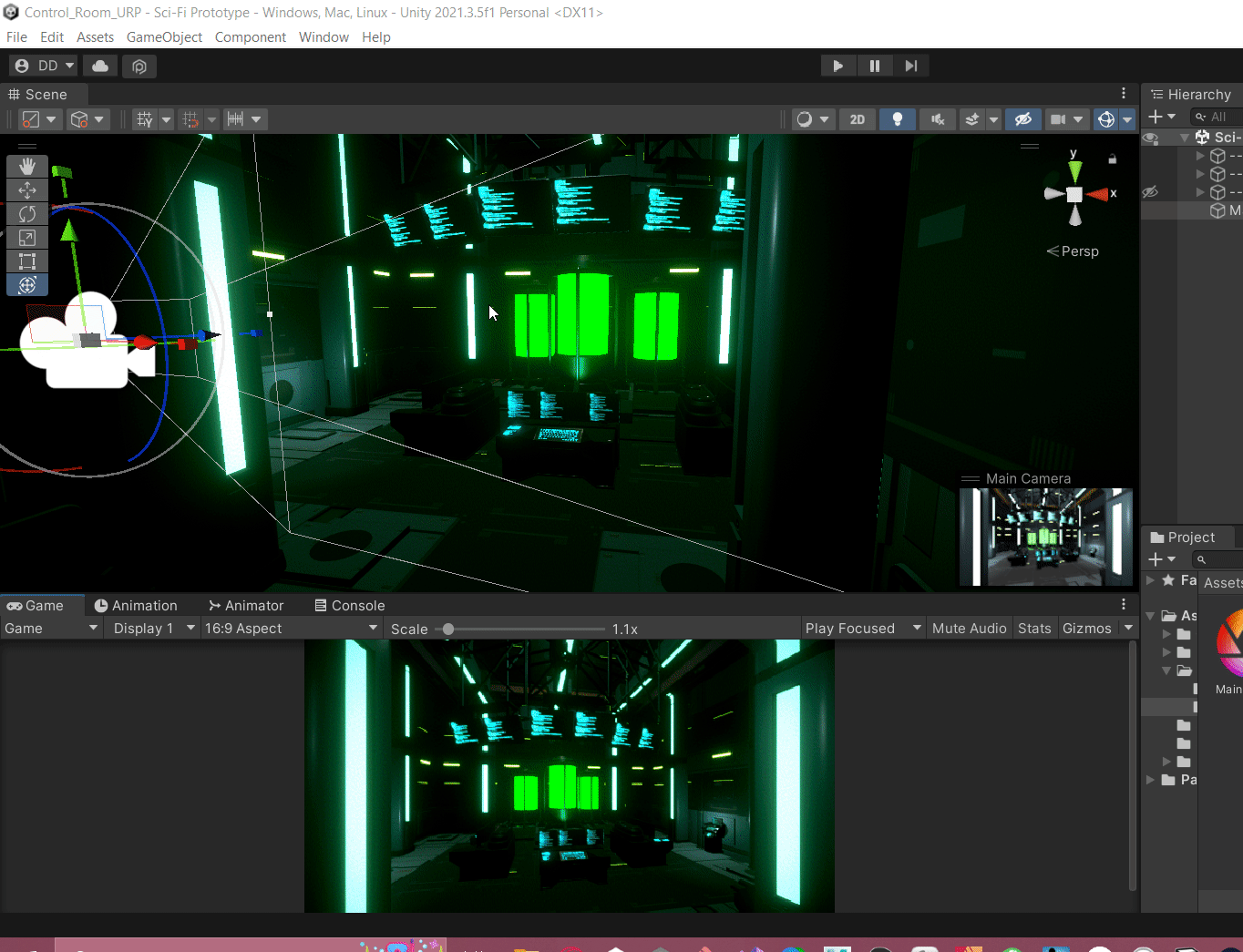Toggle scene audio mute button

pos(937,119)
